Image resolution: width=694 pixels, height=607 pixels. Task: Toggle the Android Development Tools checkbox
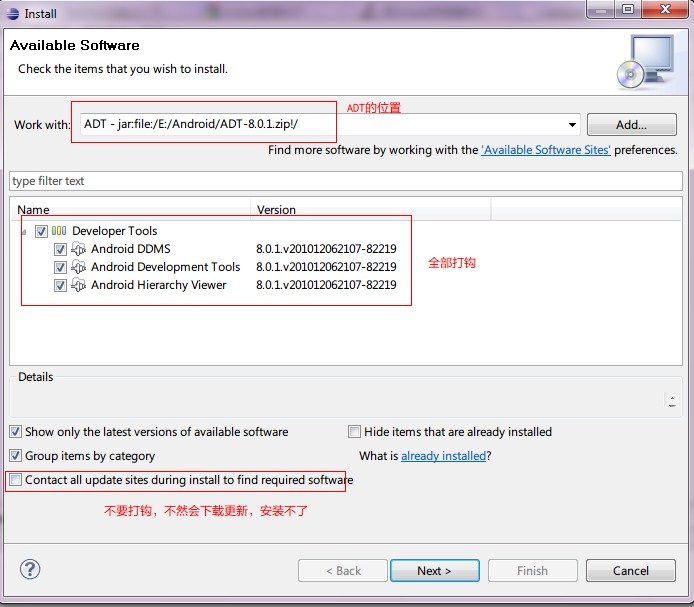[x=60, y=267]
